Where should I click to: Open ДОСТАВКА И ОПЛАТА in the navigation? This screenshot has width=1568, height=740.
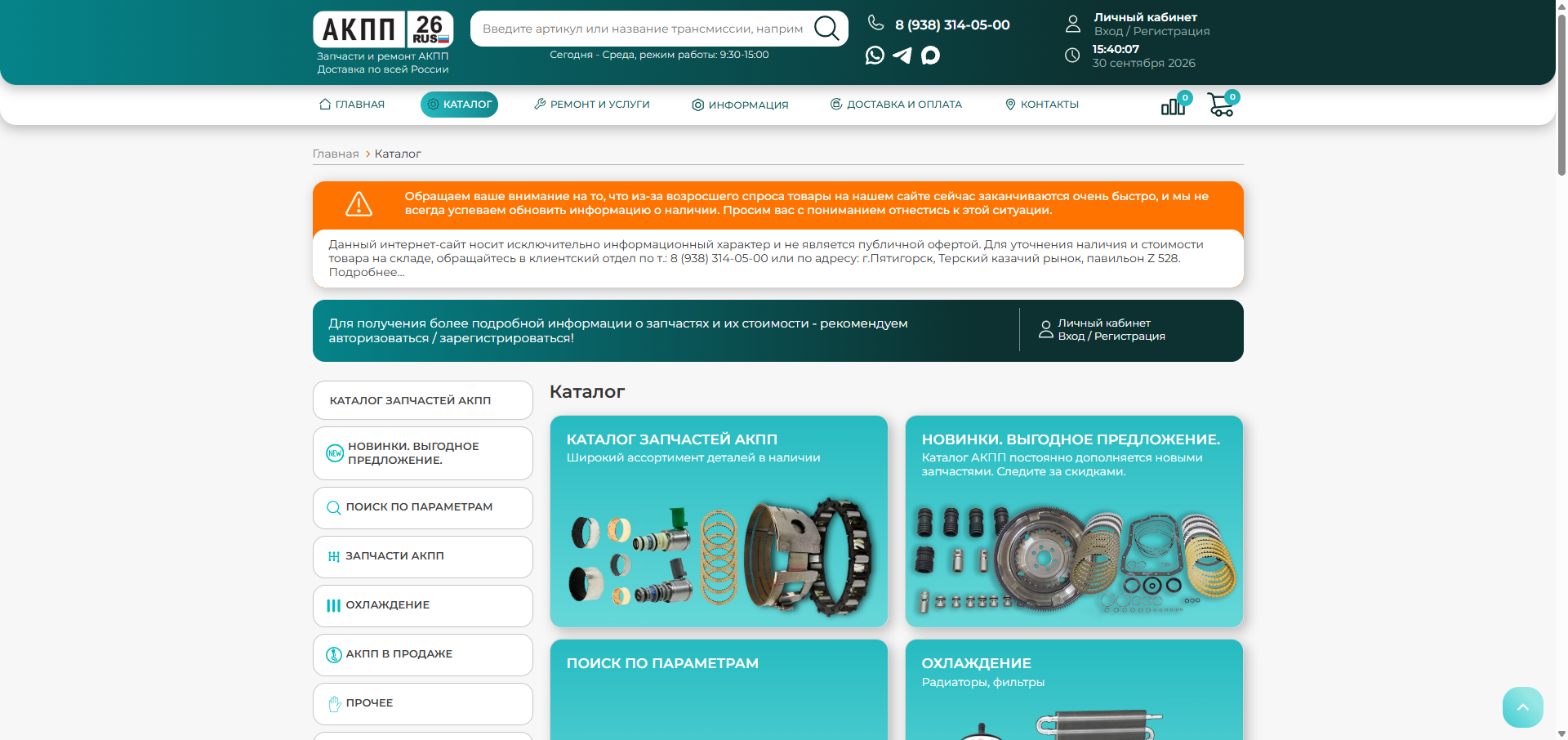tap(896, 105)
